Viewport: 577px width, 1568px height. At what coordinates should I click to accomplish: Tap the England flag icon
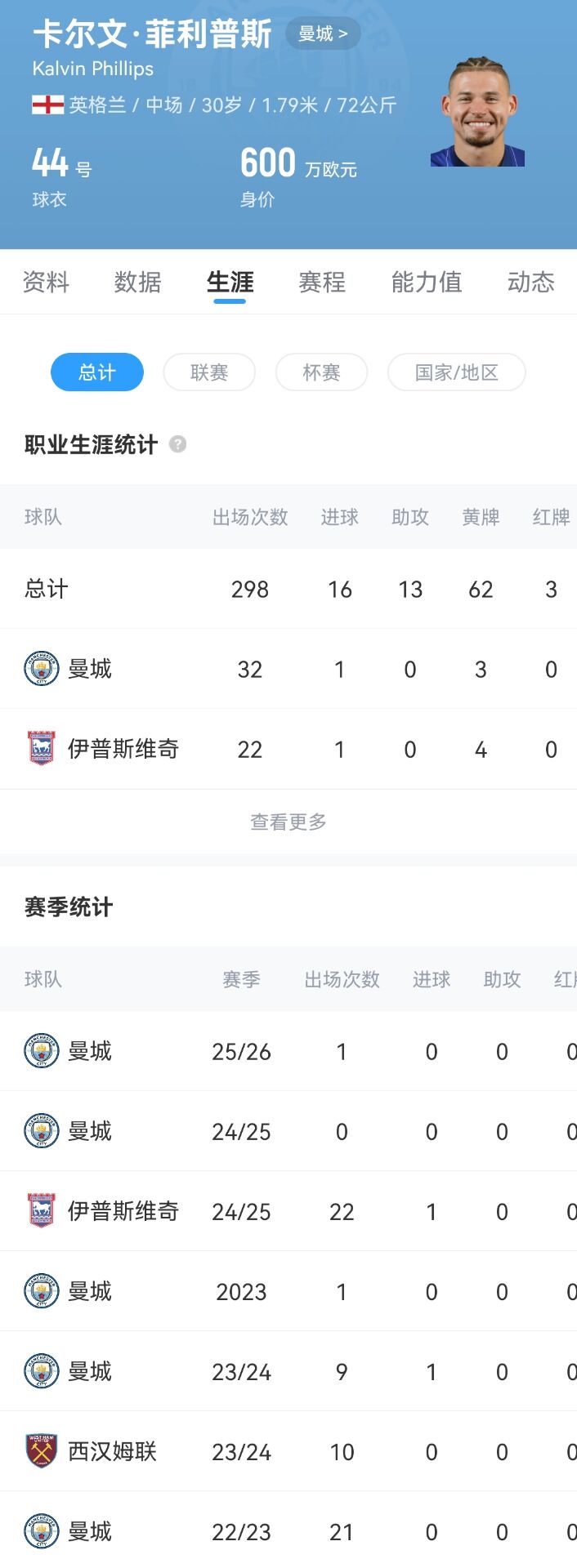click(x=47, y=105)
